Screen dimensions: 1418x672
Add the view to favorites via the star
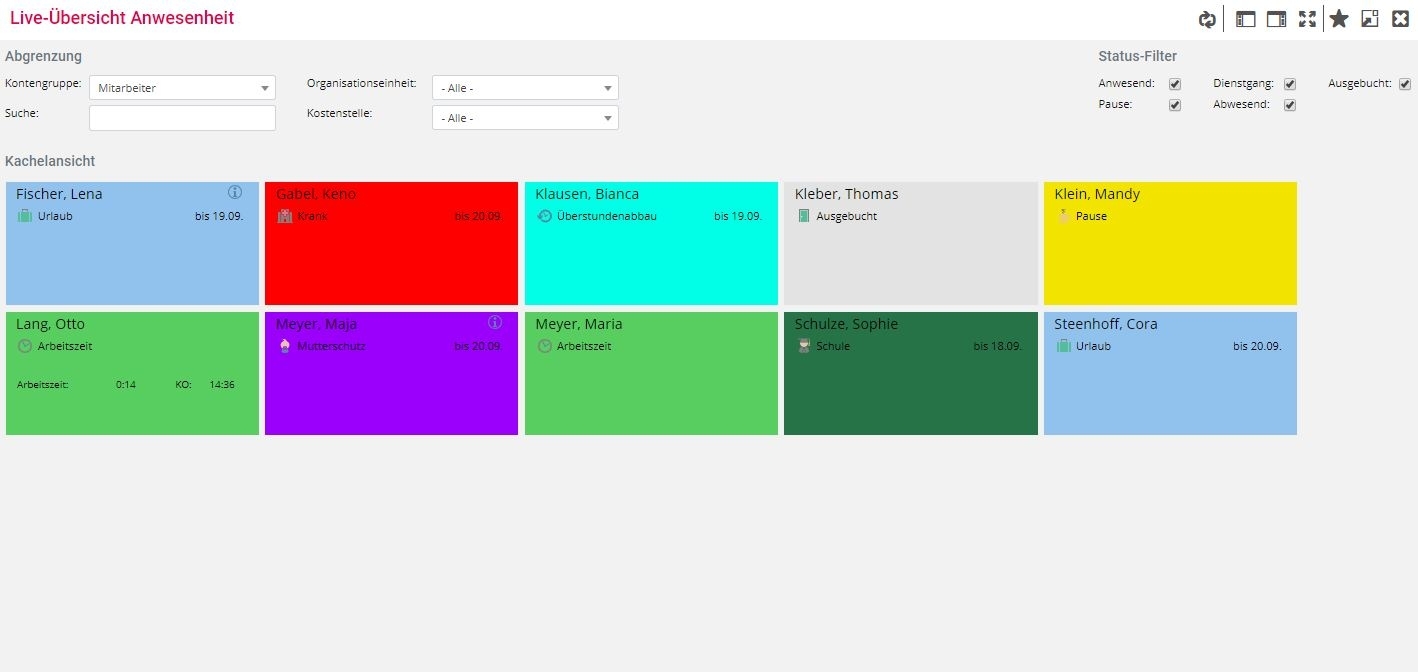1339,19
